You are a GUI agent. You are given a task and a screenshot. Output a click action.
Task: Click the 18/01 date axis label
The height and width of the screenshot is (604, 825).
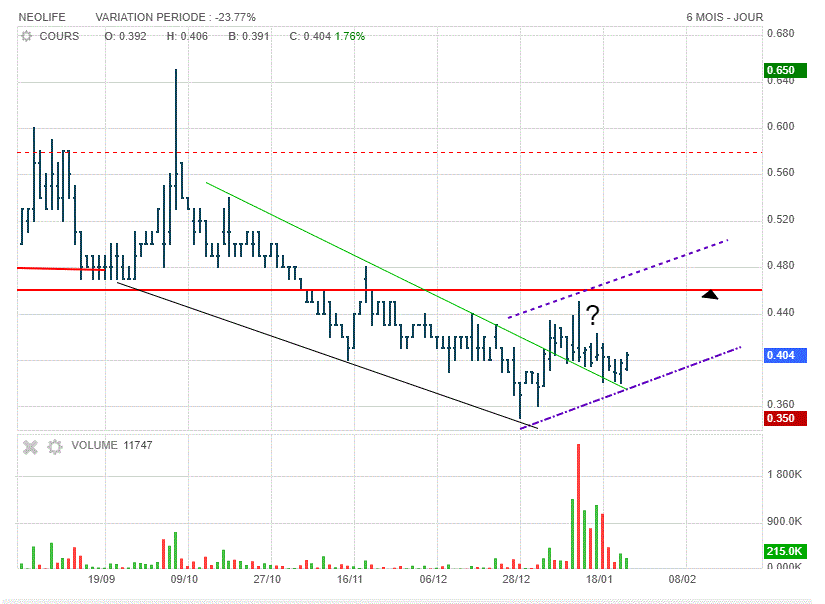point(599,579)
